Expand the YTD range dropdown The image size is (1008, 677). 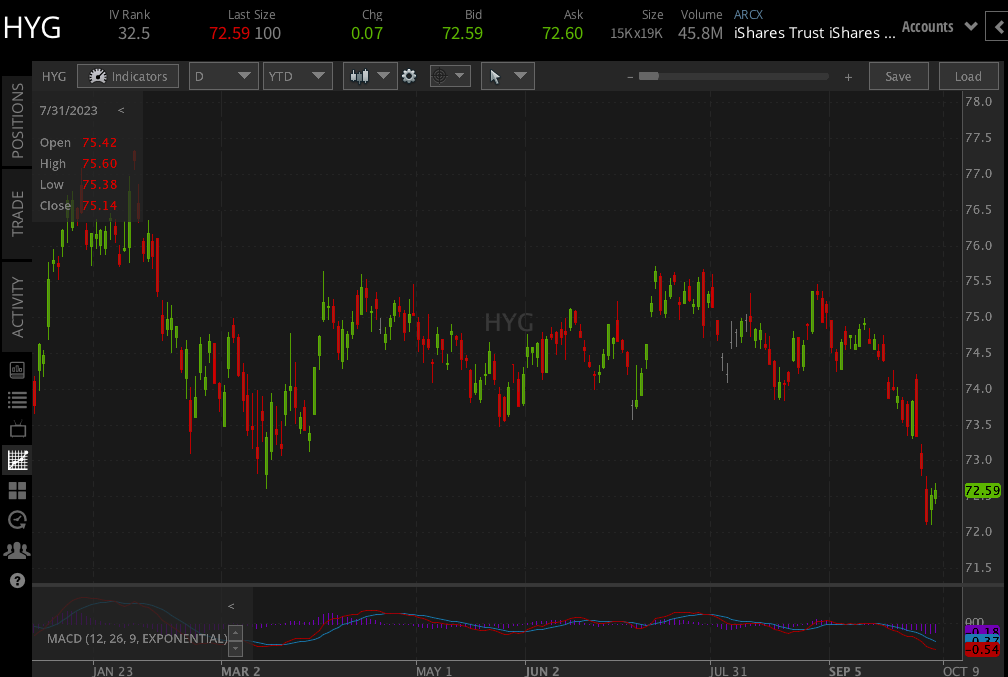pos(297,76)
